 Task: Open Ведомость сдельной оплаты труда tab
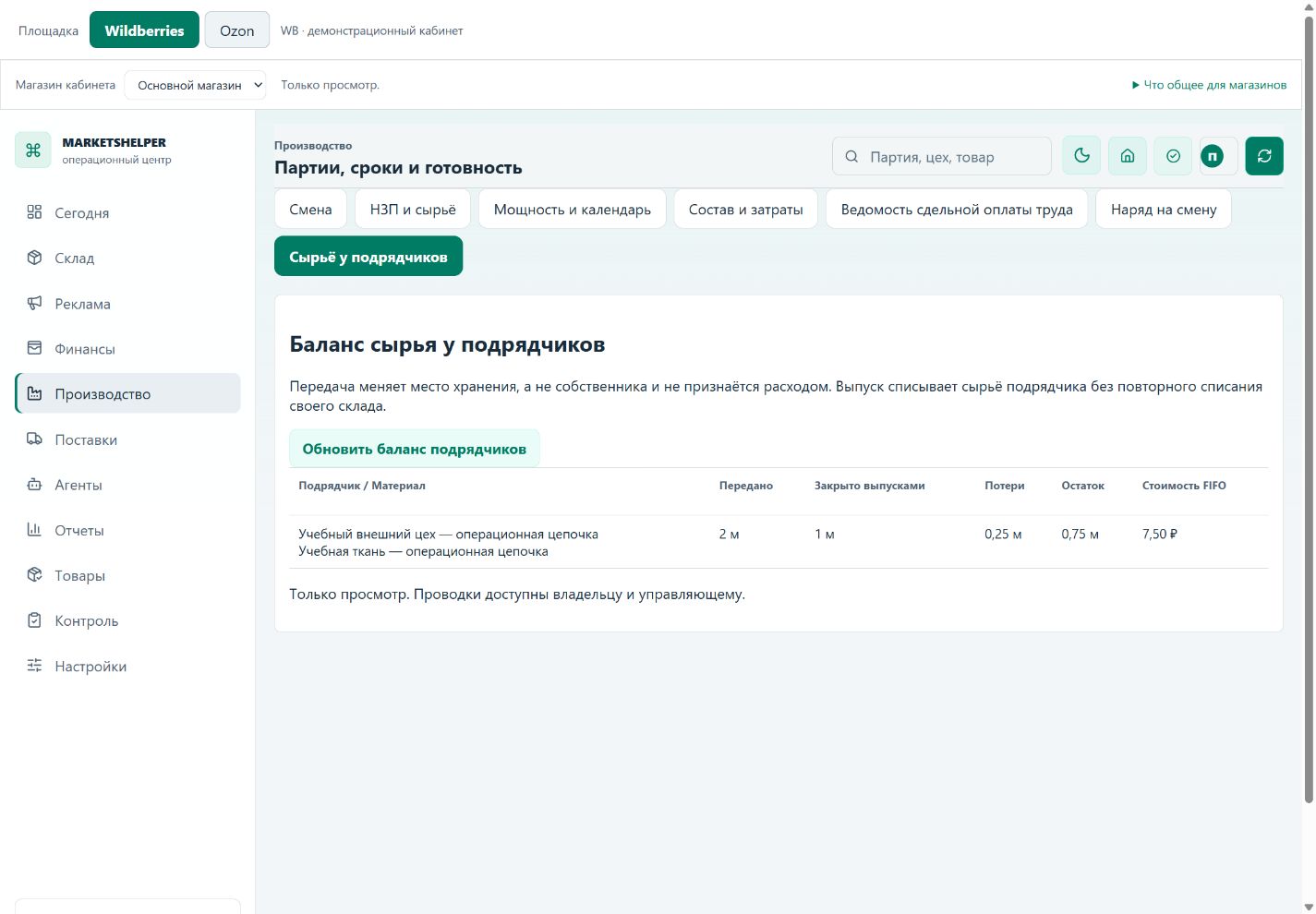957,210
